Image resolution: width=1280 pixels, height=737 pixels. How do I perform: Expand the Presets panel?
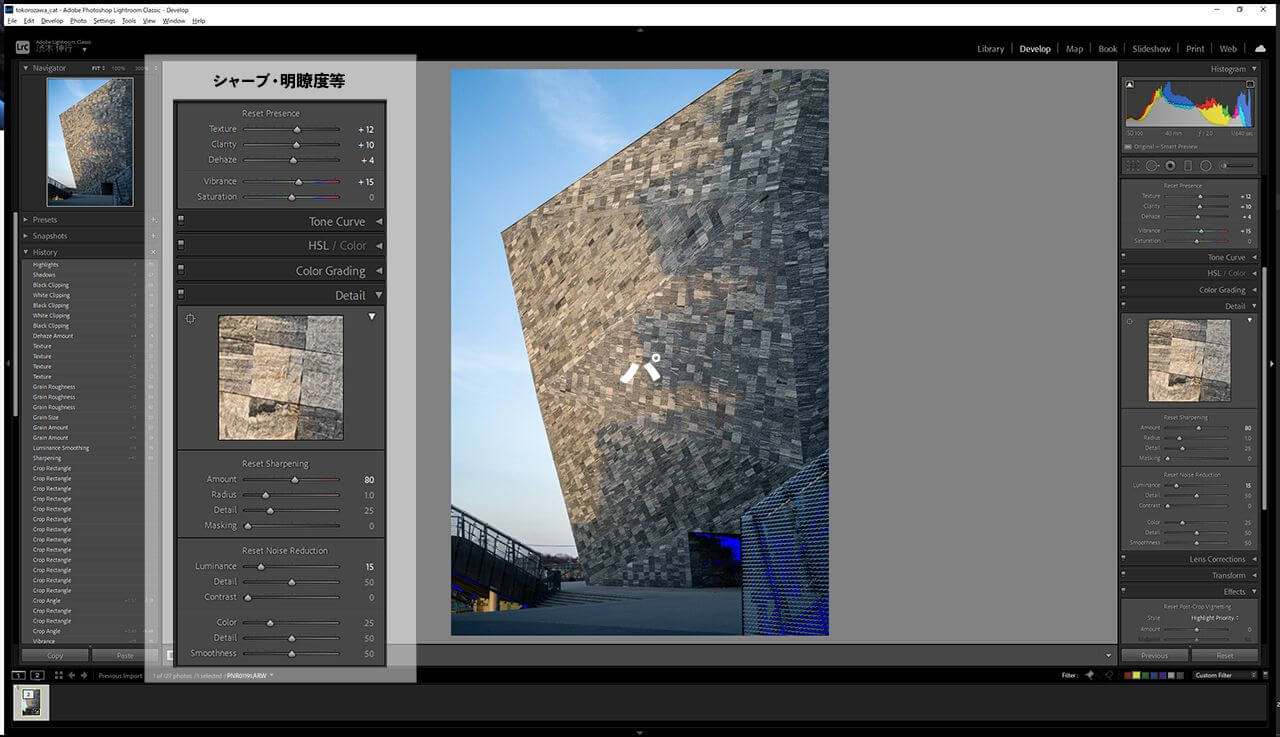(x=26, y=220)
